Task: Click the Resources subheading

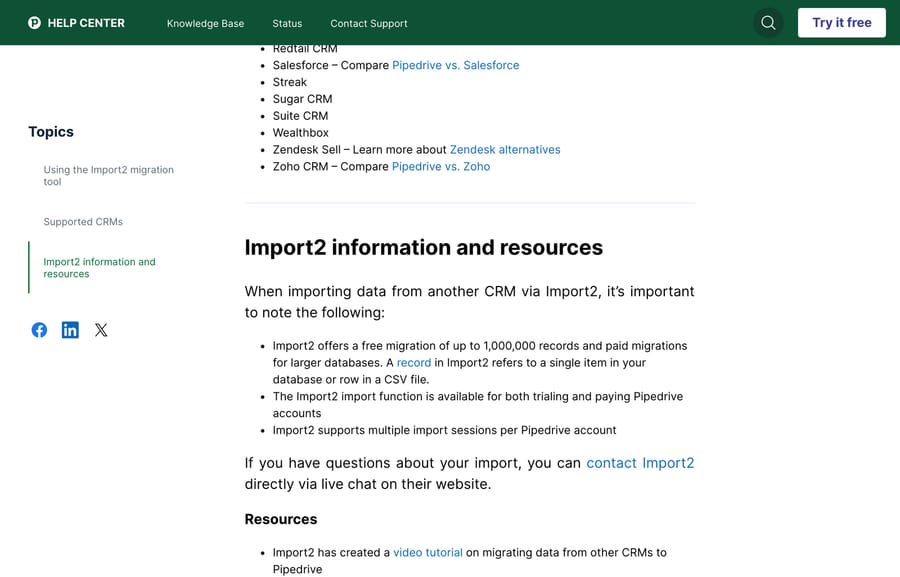Action: (x=281, y=519)
